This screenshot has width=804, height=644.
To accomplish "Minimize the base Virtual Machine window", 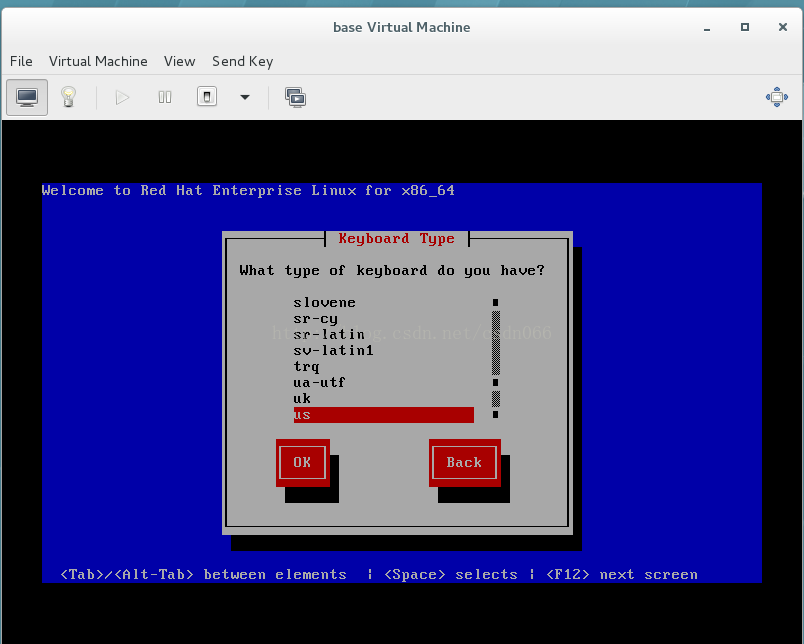I will [x=707, y=27].
